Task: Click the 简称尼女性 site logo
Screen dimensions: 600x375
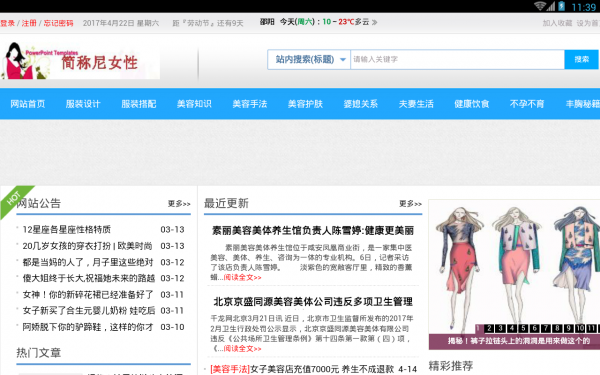Action: pyautogui.click(x=80, y=60)
